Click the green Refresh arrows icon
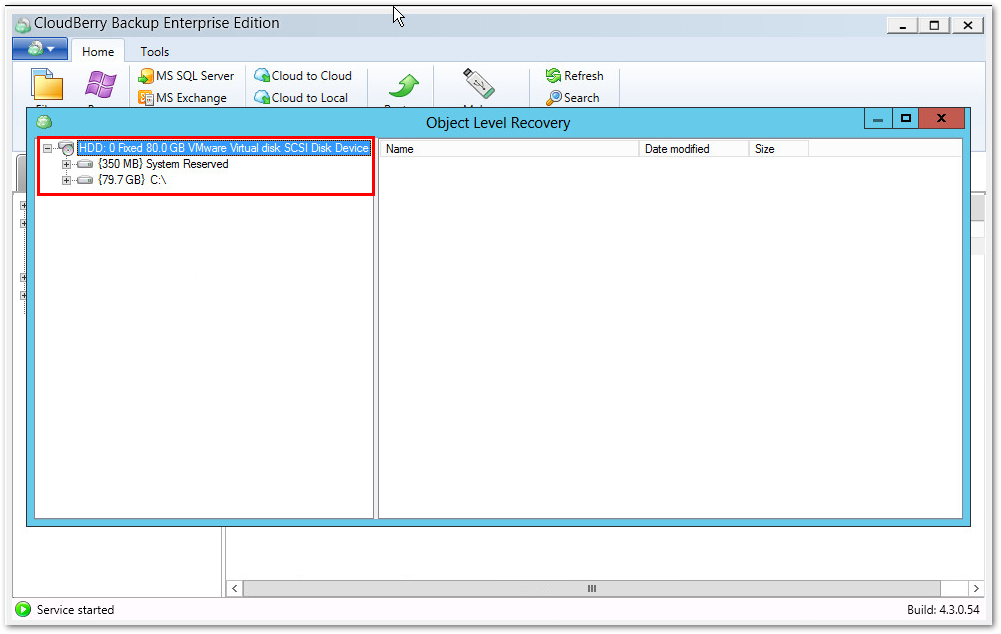1001x634 pixels. point(553,76)
